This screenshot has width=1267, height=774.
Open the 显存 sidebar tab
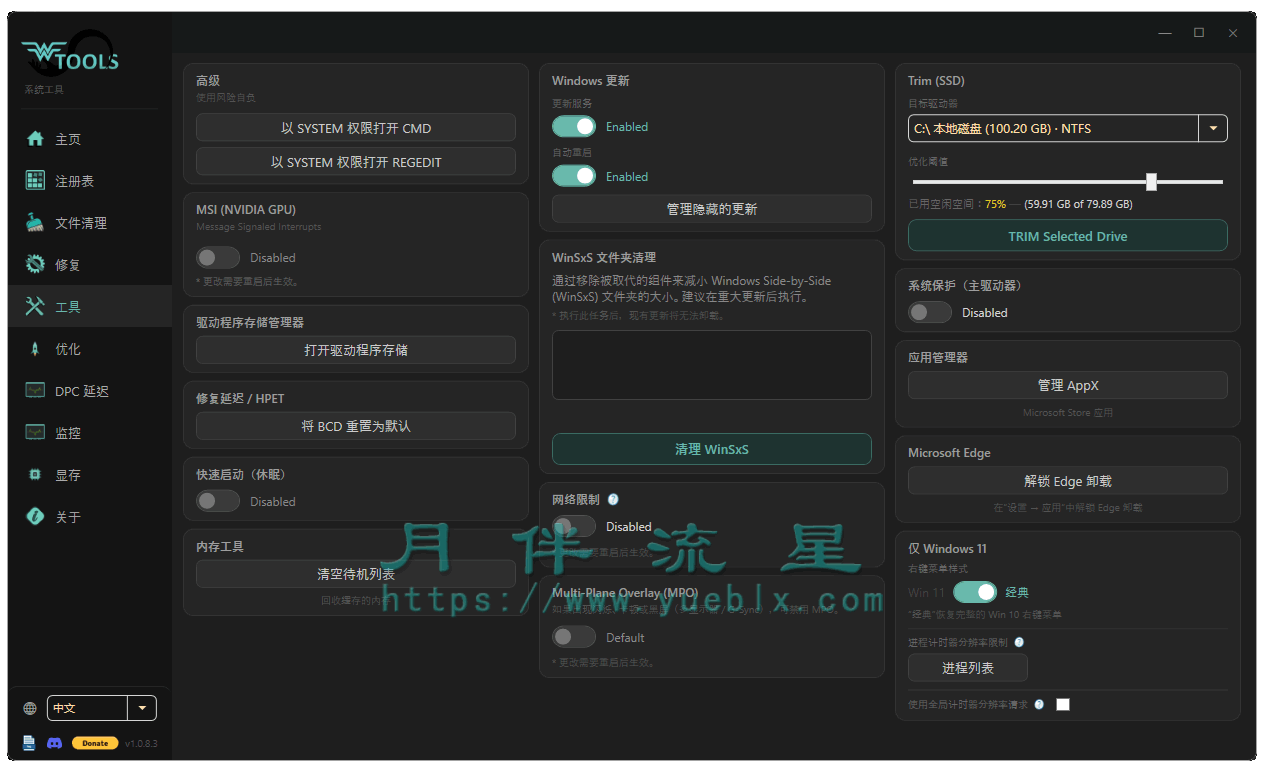tap(90, 475)
